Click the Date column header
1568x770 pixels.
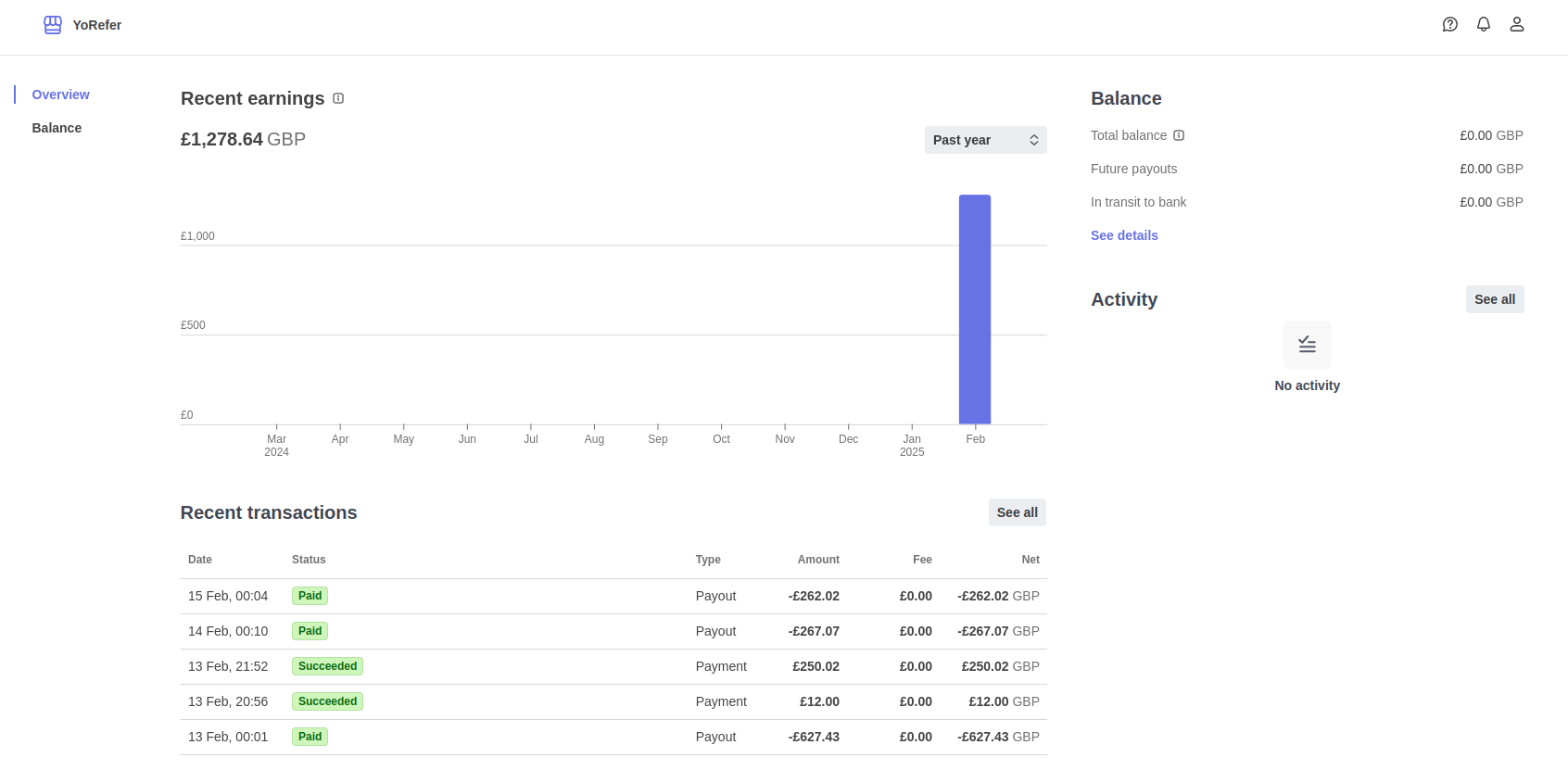[x=200, y=560]
